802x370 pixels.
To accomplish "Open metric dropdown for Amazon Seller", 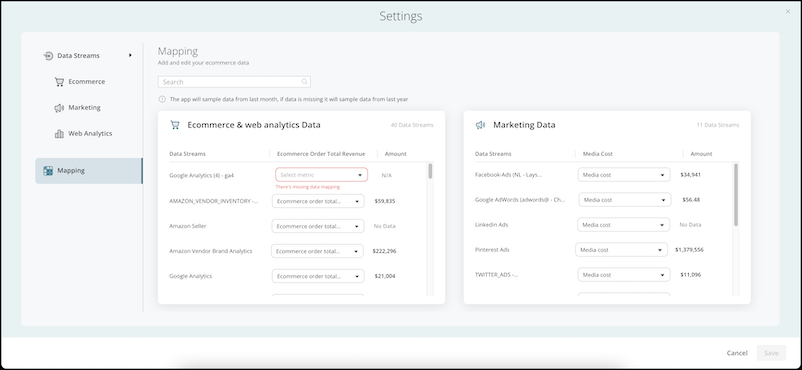I will 318,226.
